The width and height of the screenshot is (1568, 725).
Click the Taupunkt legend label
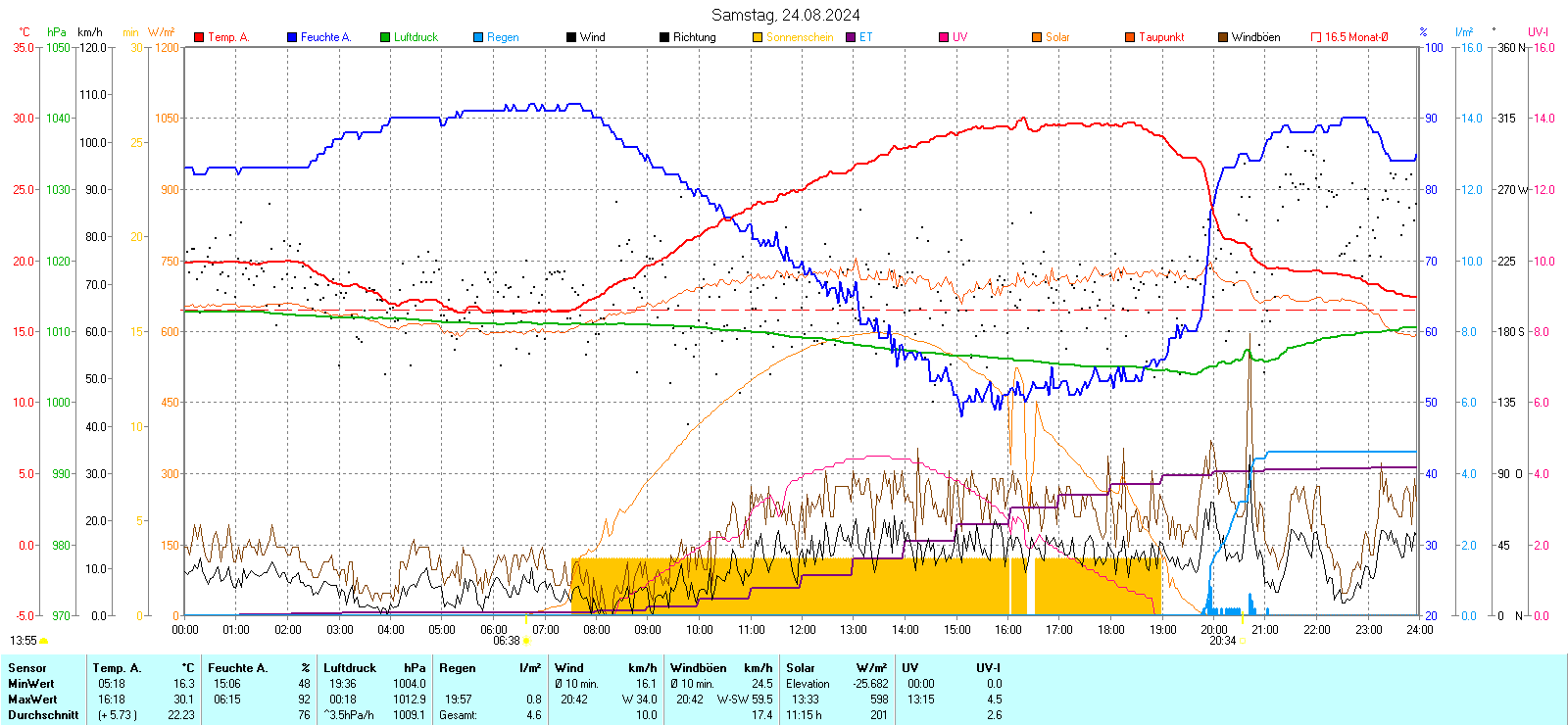point(1161,37)
